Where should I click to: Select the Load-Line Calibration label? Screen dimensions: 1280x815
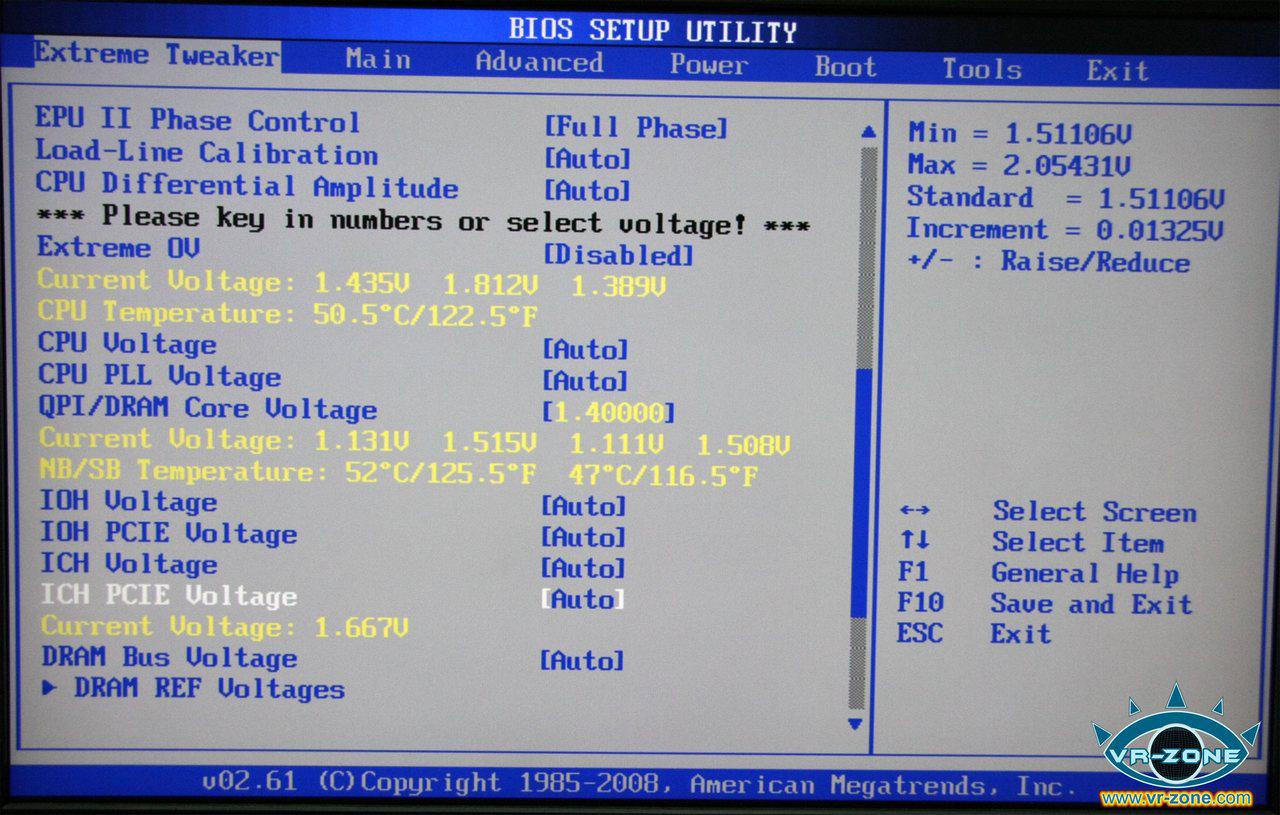point(206,153)
